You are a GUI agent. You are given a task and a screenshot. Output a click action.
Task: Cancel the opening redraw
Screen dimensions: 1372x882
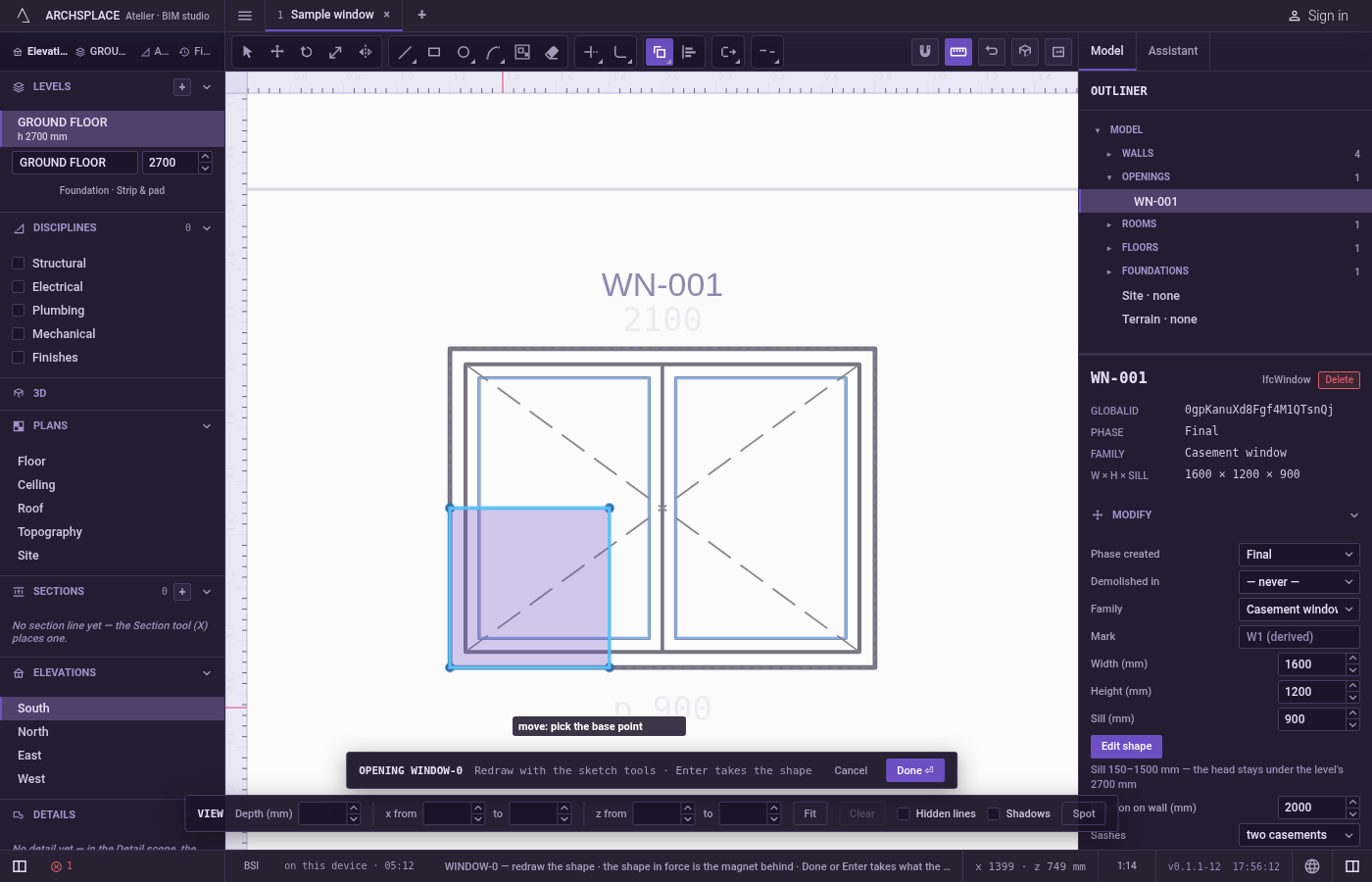(x=851, y=770)
